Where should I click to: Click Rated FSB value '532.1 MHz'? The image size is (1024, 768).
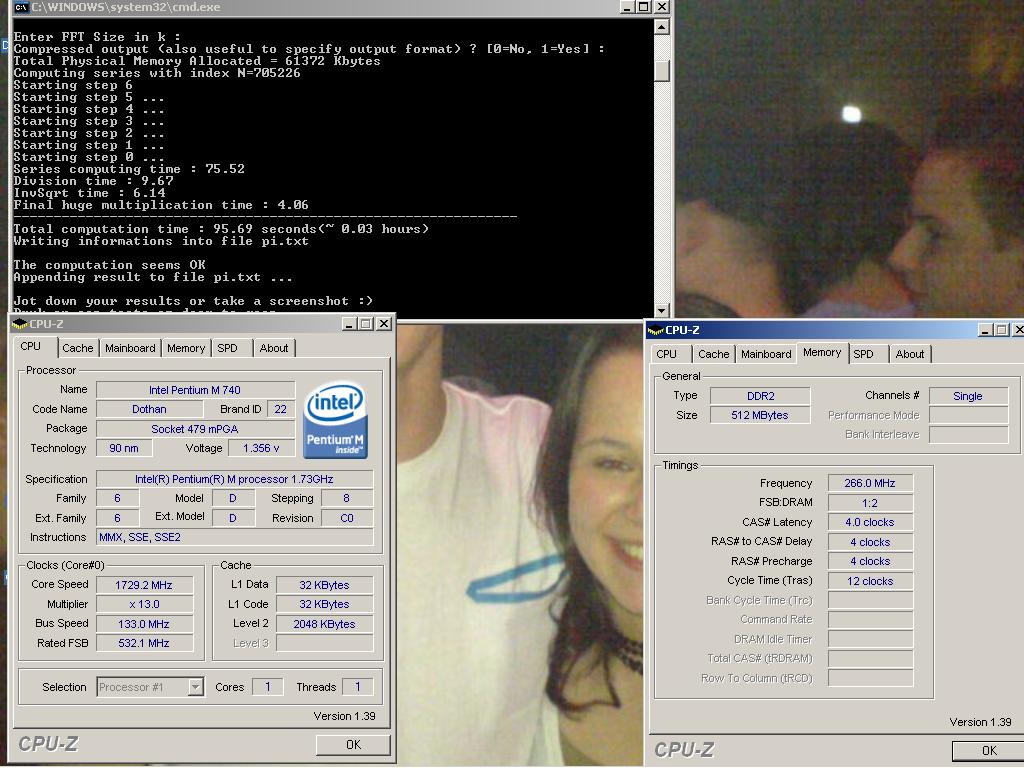point(144,643)
